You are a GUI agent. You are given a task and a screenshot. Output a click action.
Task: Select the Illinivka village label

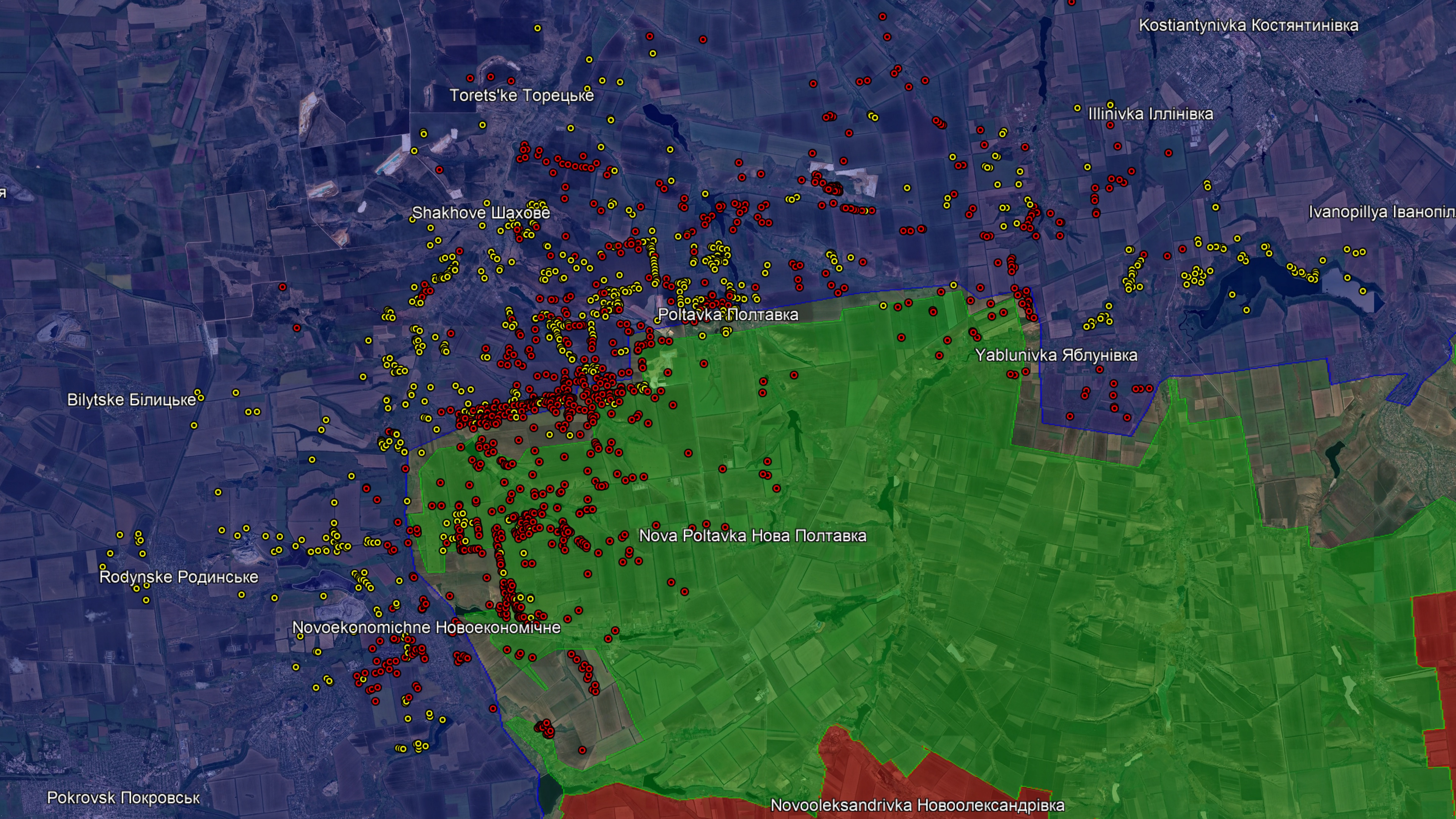pyautogui.click(x=1150, y=114)
